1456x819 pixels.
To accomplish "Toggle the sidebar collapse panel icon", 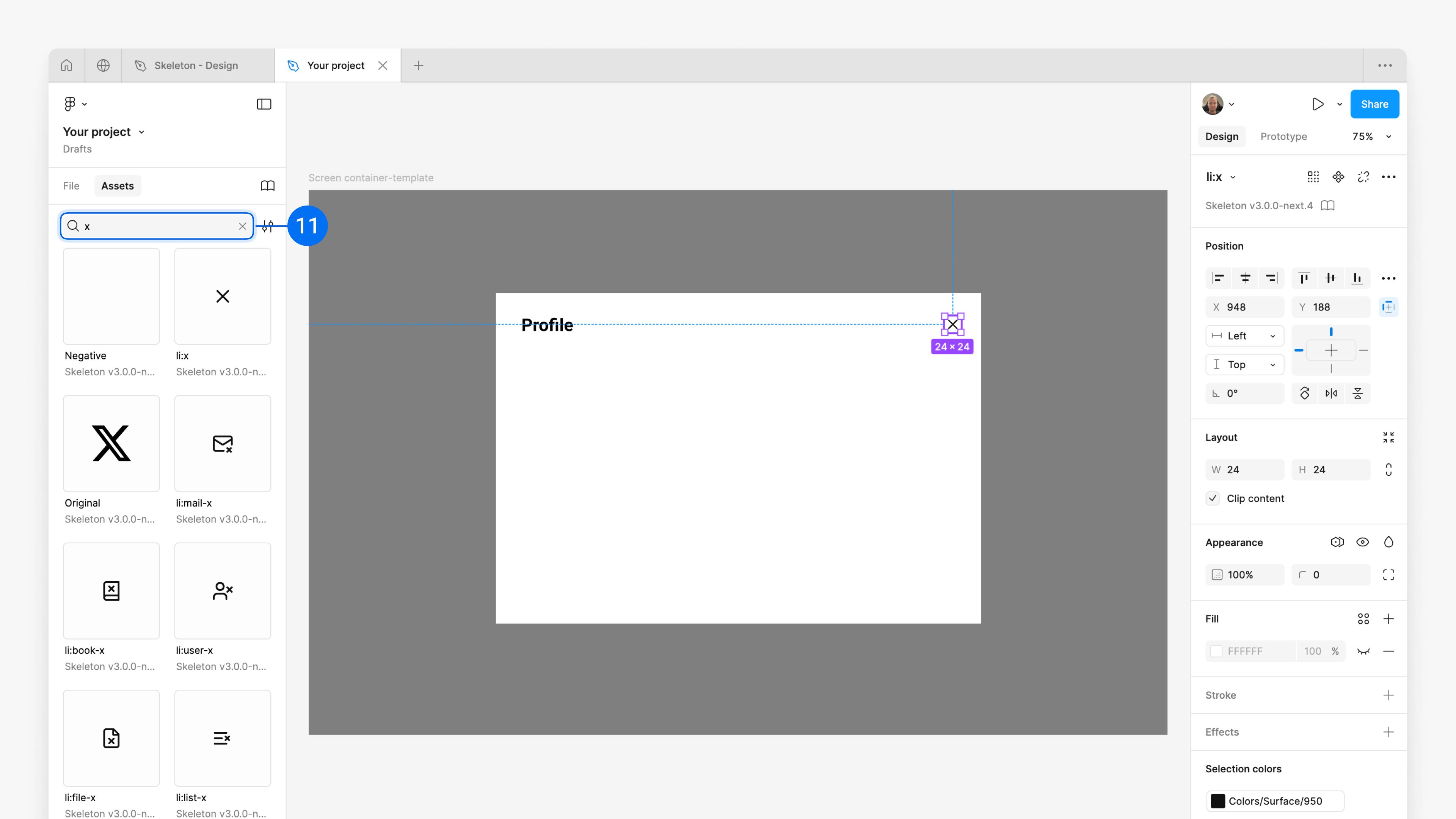I will (x=264, y=104).
